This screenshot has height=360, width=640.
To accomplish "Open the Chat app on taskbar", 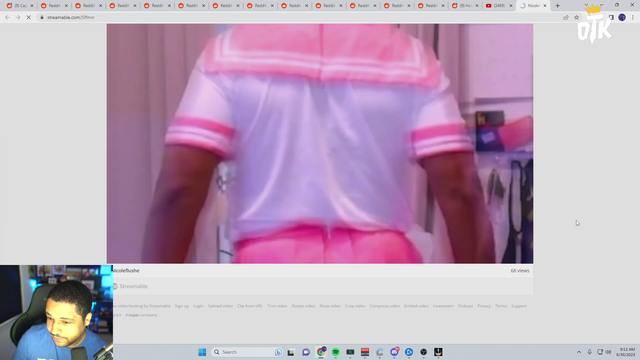I will click(306, 352).
